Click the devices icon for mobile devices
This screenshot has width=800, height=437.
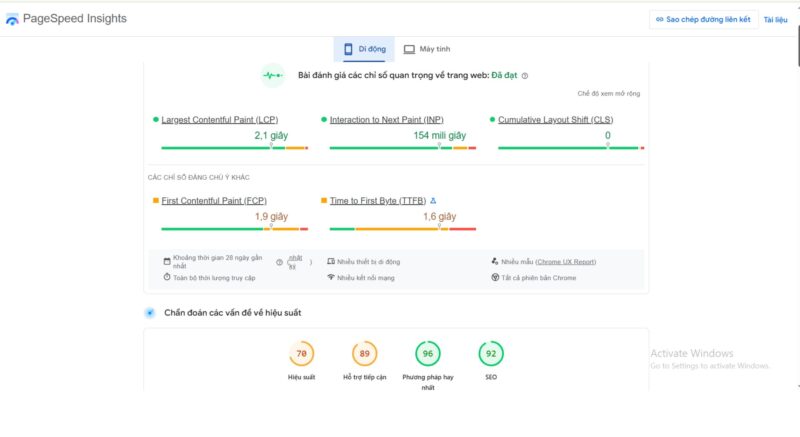(x=330, y=260)
